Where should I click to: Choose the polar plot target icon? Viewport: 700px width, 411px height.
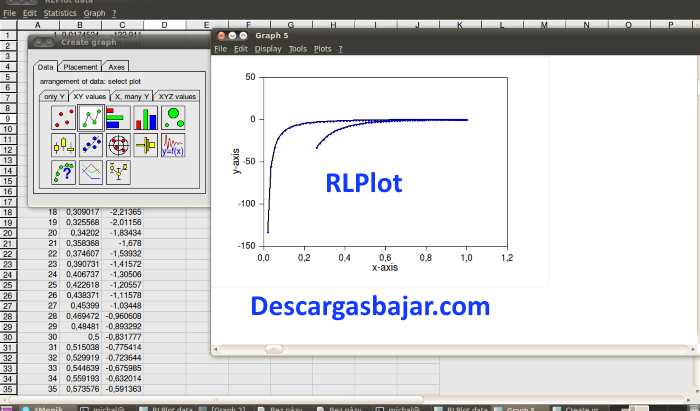(118, 145)
